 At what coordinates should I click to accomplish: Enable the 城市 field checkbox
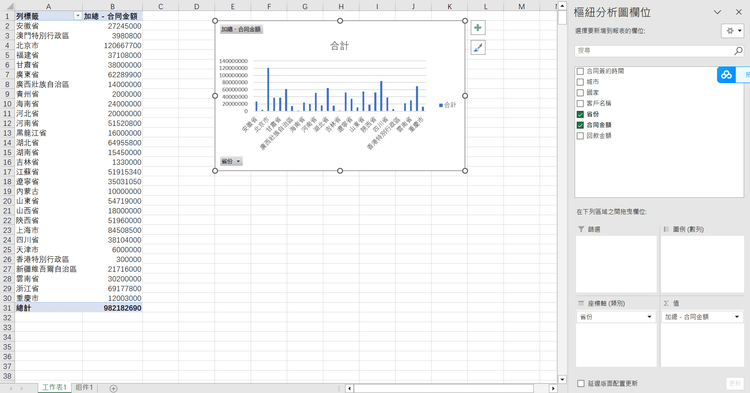580,82
